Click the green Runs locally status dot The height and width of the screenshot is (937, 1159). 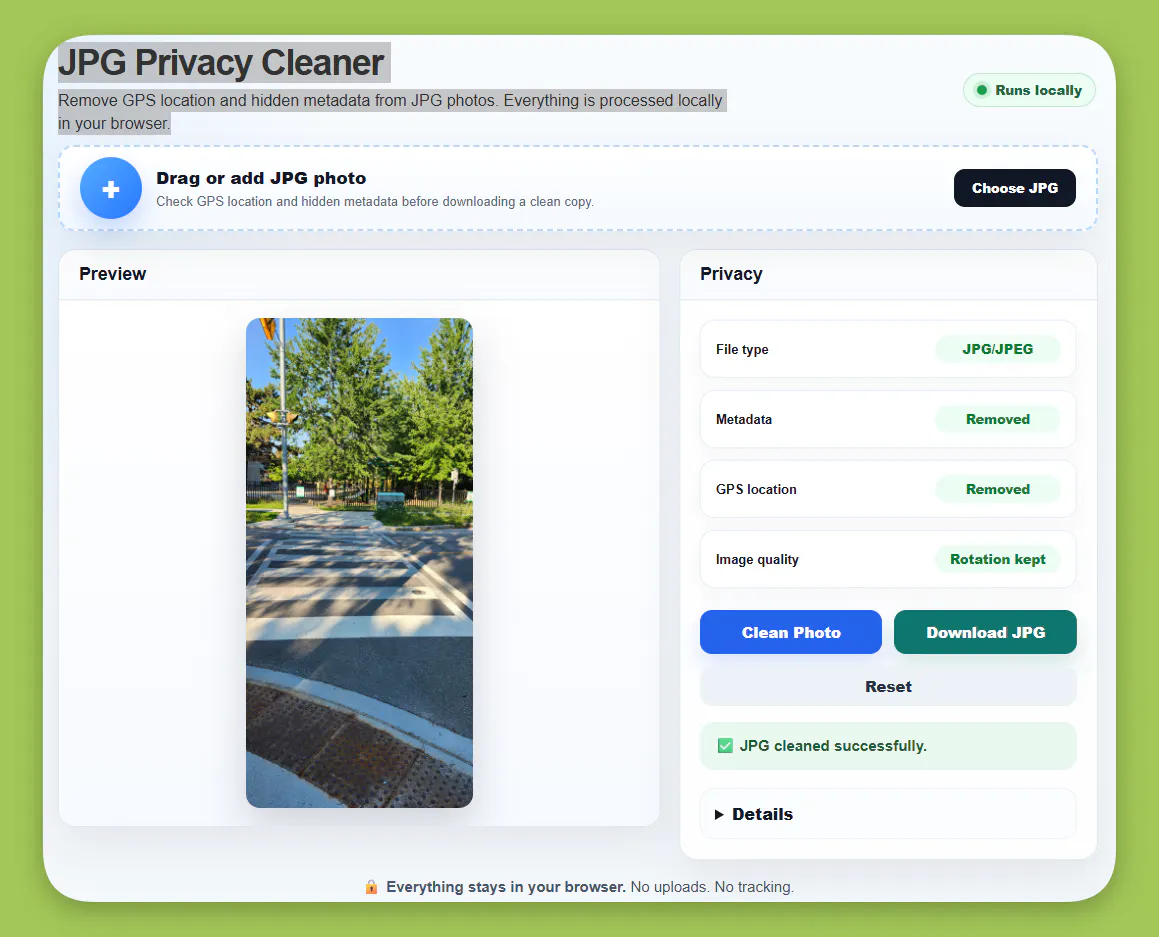(982, 90)
